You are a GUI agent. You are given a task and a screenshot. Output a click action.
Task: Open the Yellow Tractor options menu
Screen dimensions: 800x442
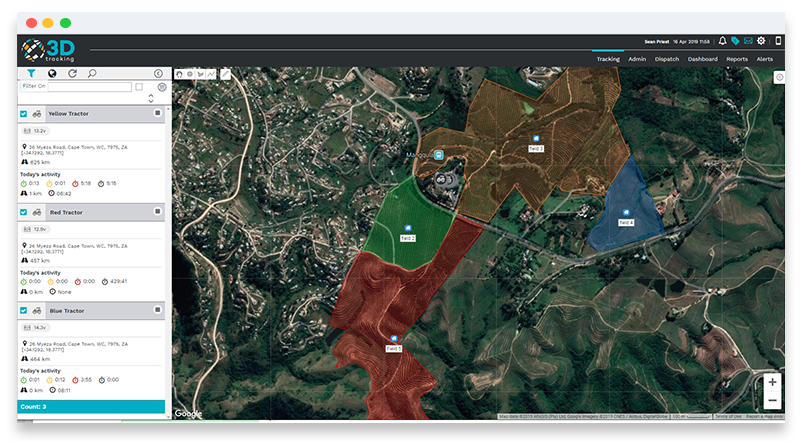[x=157, y=114]
